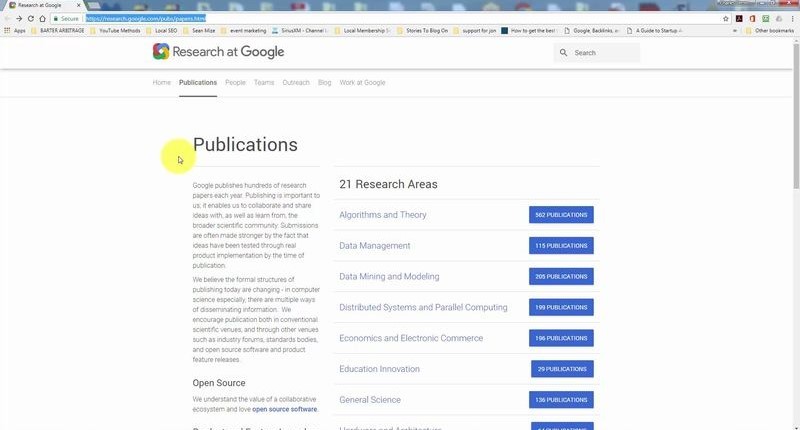
Task: Open the Work at Google tab
Action: tap(362, 82)
